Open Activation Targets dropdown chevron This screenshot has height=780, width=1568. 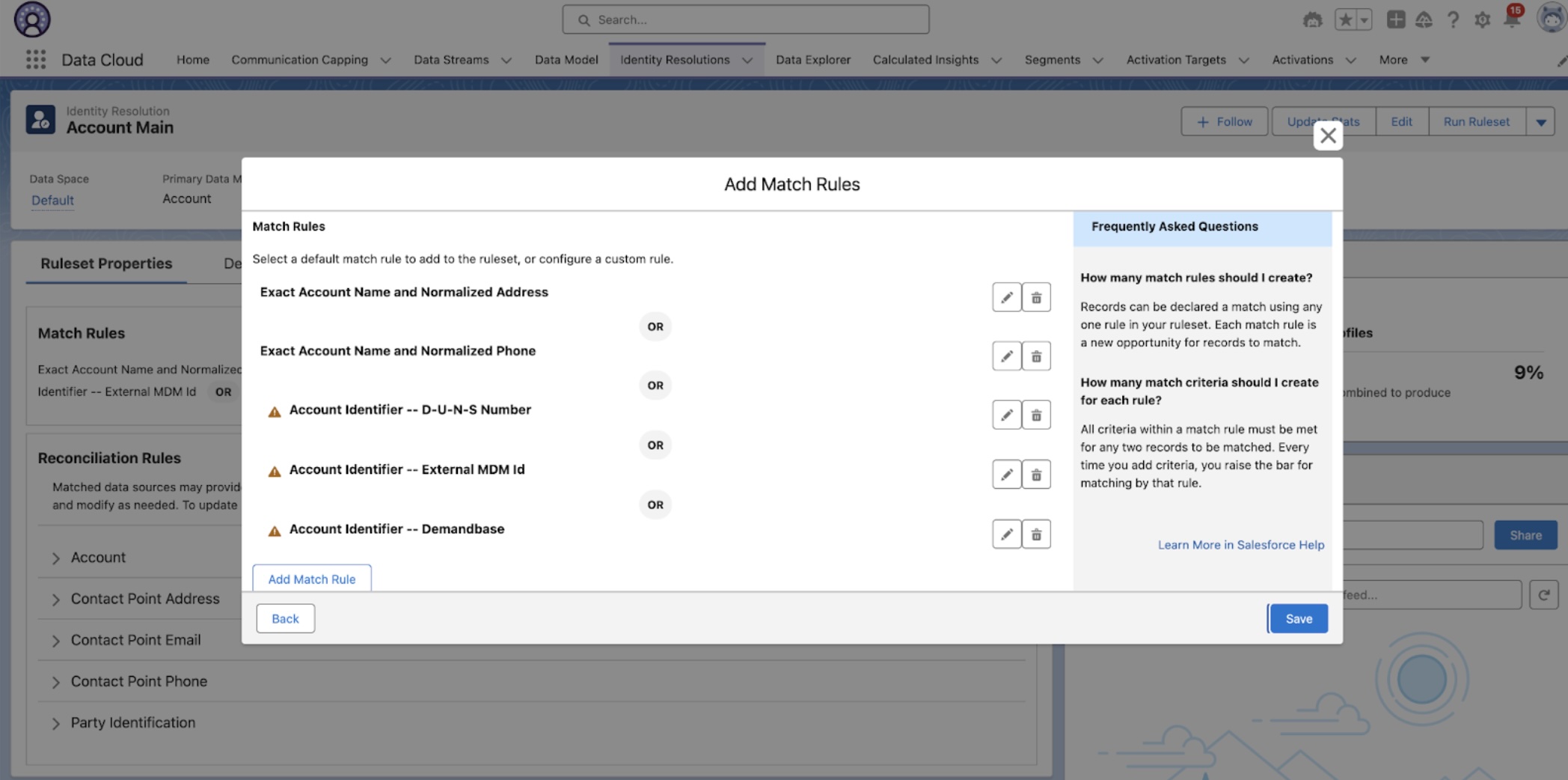tap(1244, 61)
